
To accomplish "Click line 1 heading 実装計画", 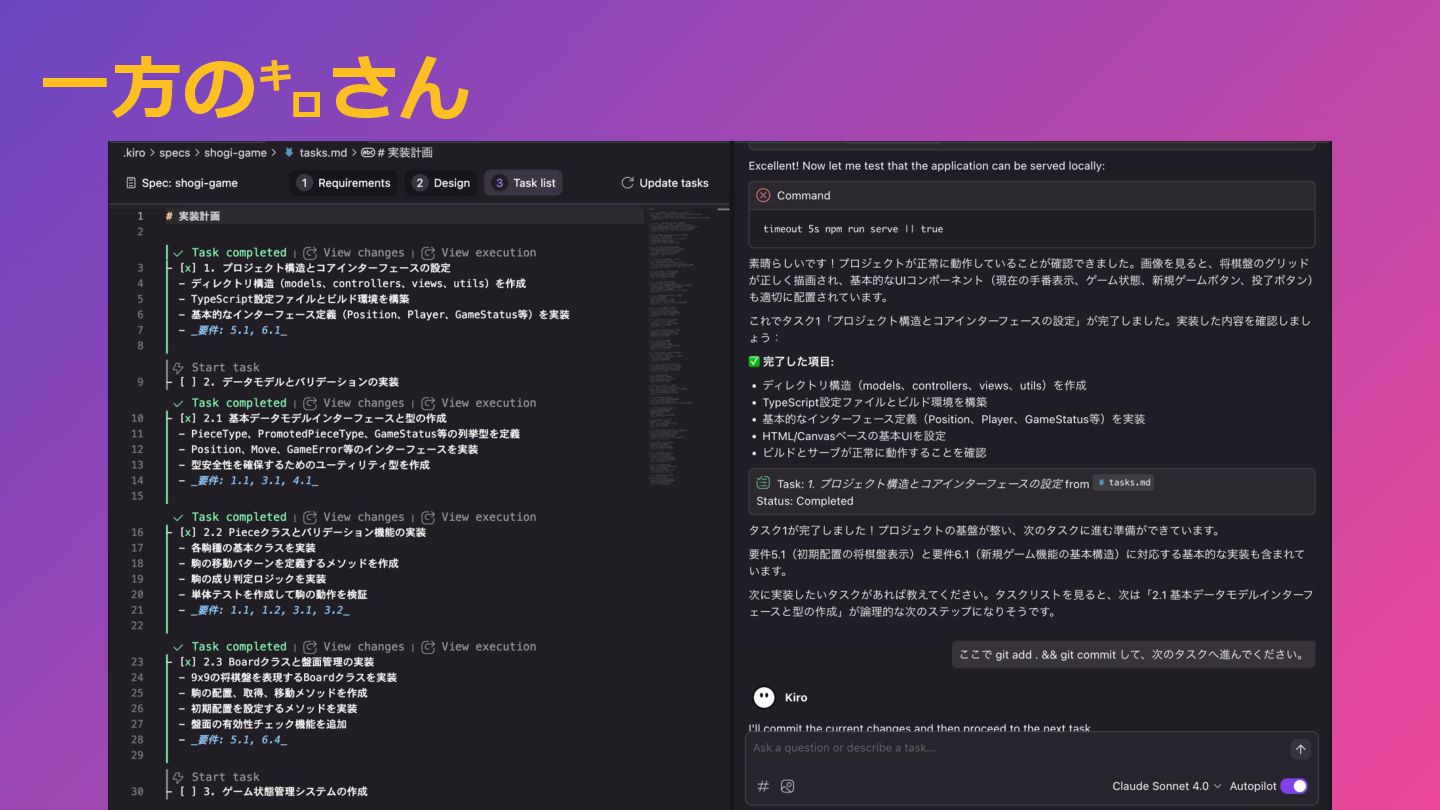I will (193, 216).
